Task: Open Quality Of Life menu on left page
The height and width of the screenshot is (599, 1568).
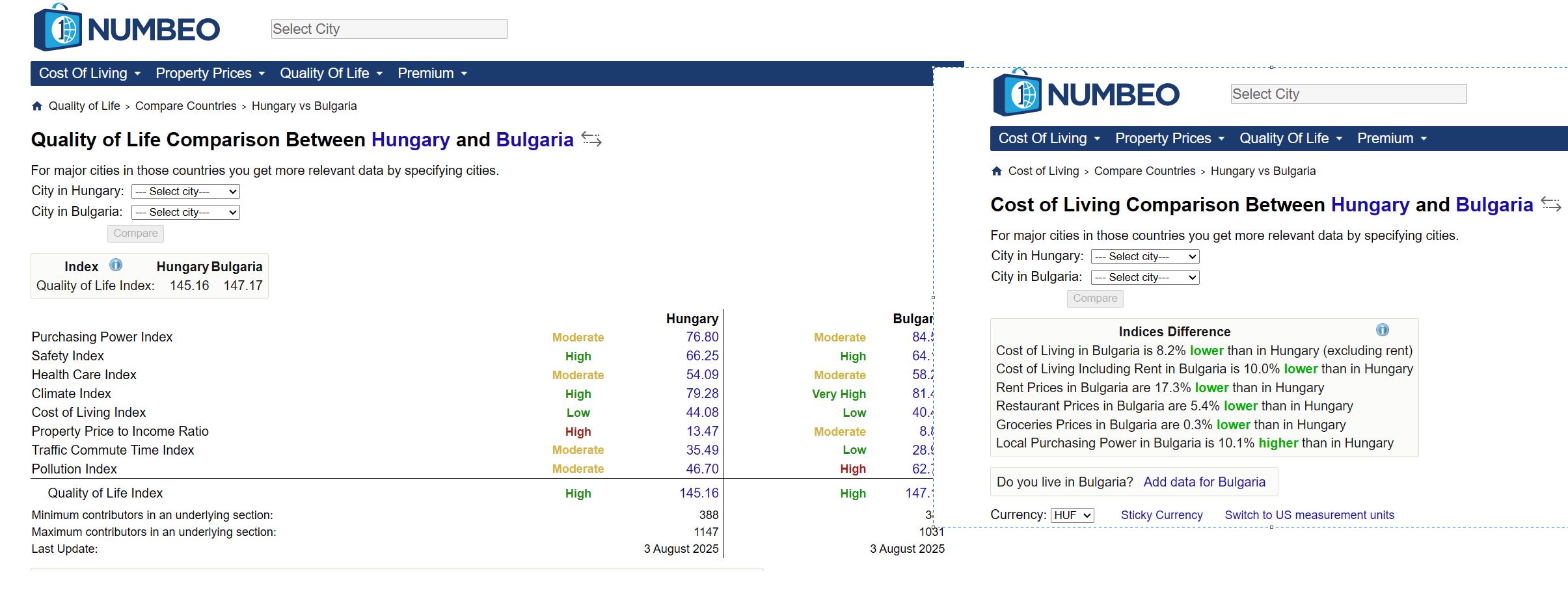Action: click(331, 73)
